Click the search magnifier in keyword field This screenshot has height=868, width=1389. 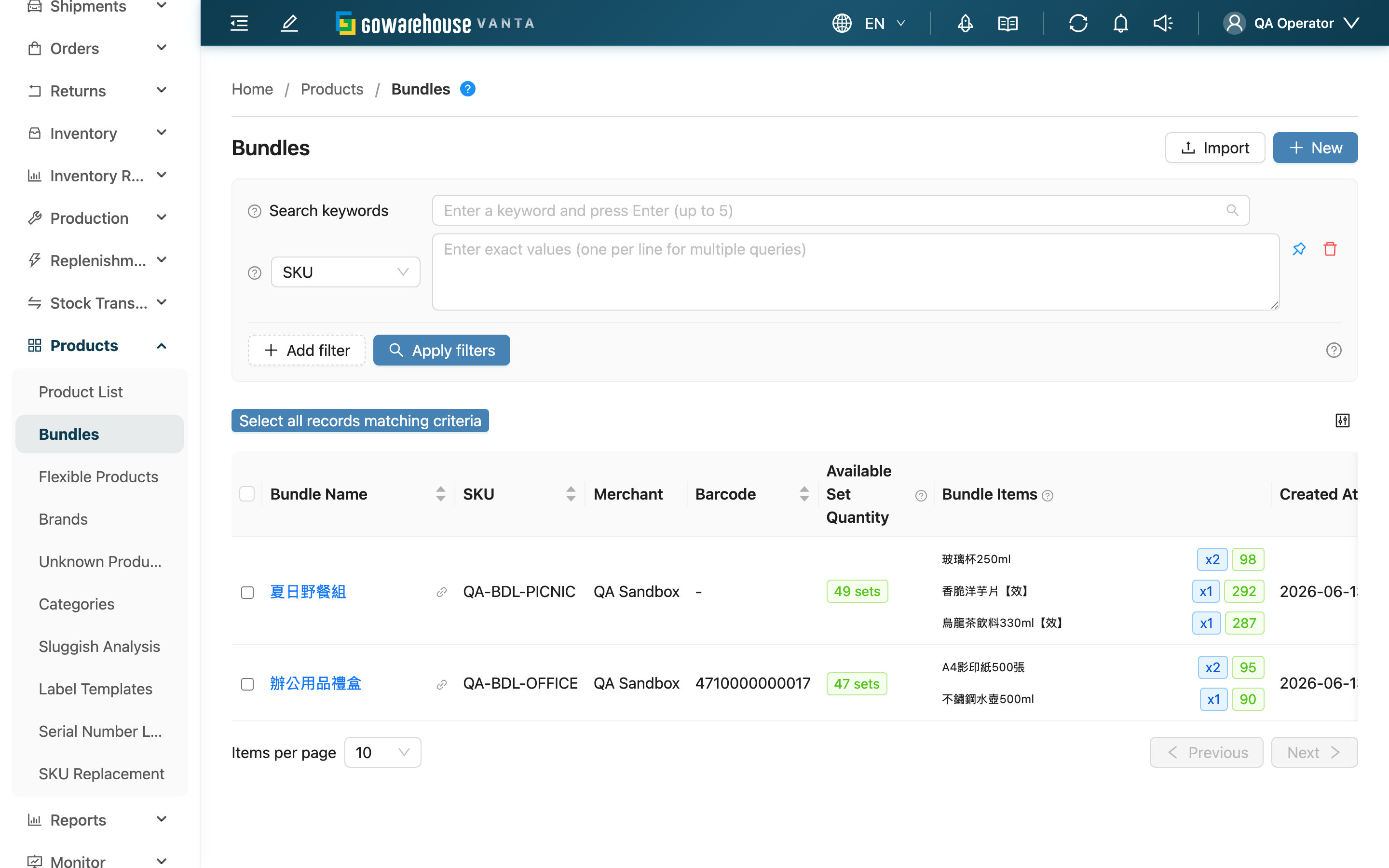[x=1232, y=210]
